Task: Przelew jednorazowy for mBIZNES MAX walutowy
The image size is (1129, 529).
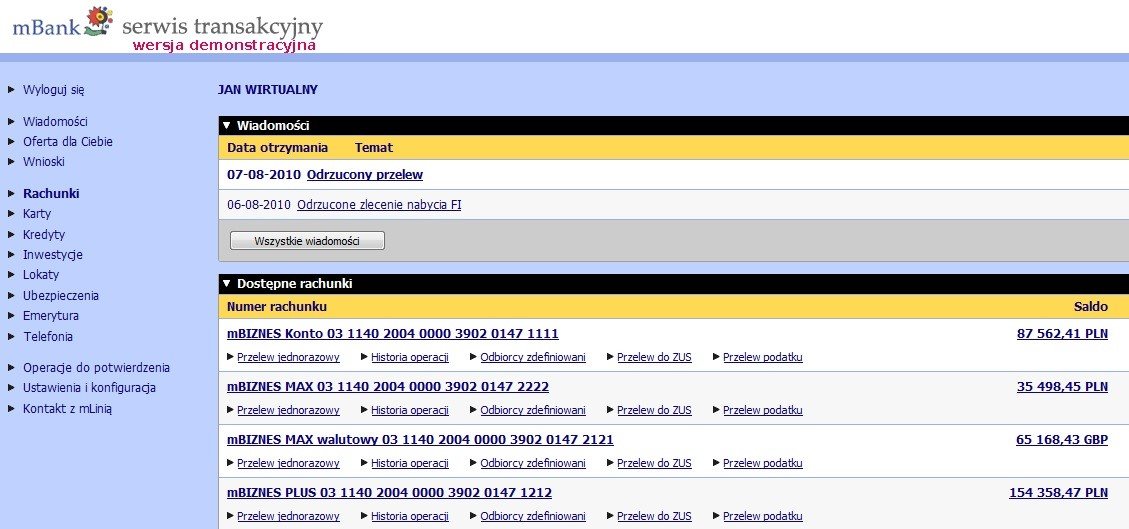Action: [x=288, y=464]
